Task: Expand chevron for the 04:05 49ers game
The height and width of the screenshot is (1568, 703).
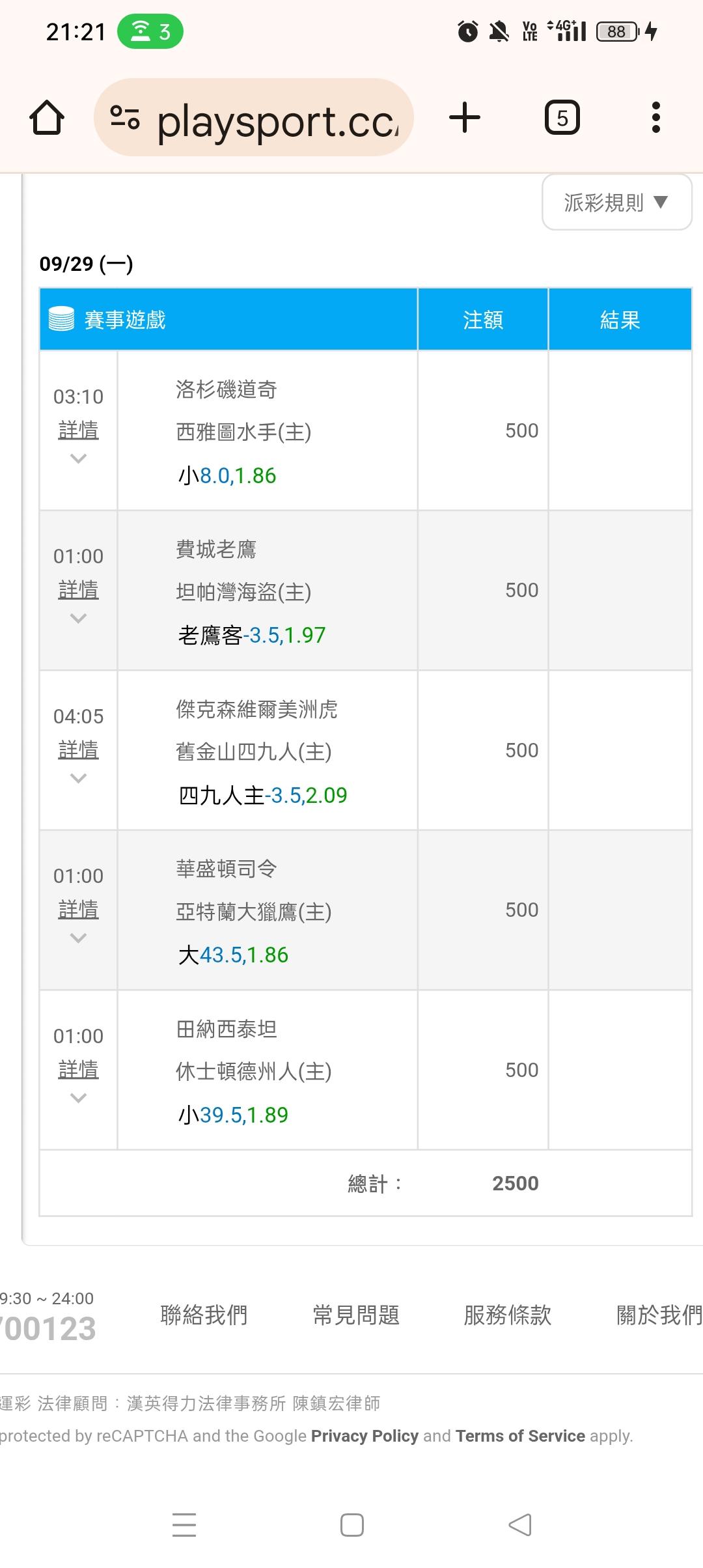Action: click(78, 778)
